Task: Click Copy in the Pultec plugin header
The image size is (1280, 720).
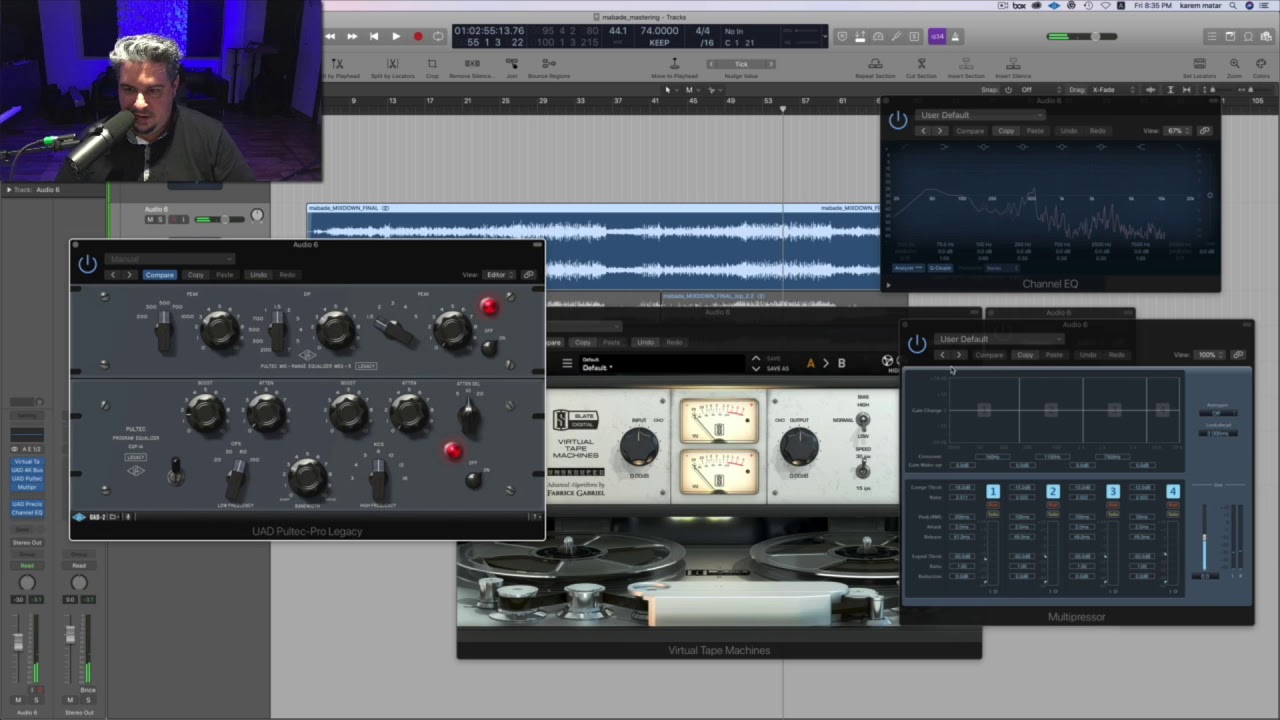Action: coord(196,275)
